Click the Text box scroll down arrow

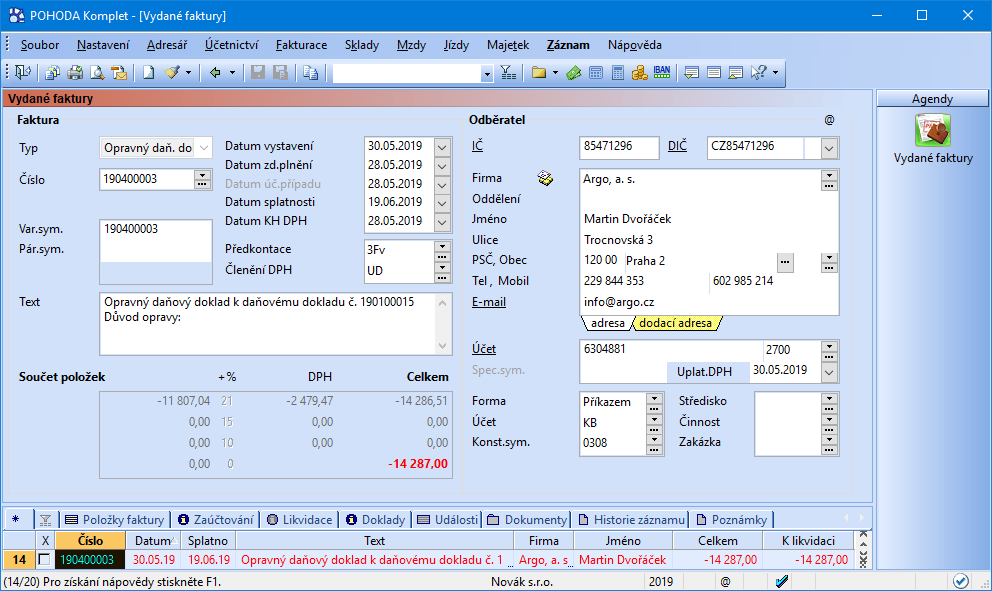click(x=443, y=346)
